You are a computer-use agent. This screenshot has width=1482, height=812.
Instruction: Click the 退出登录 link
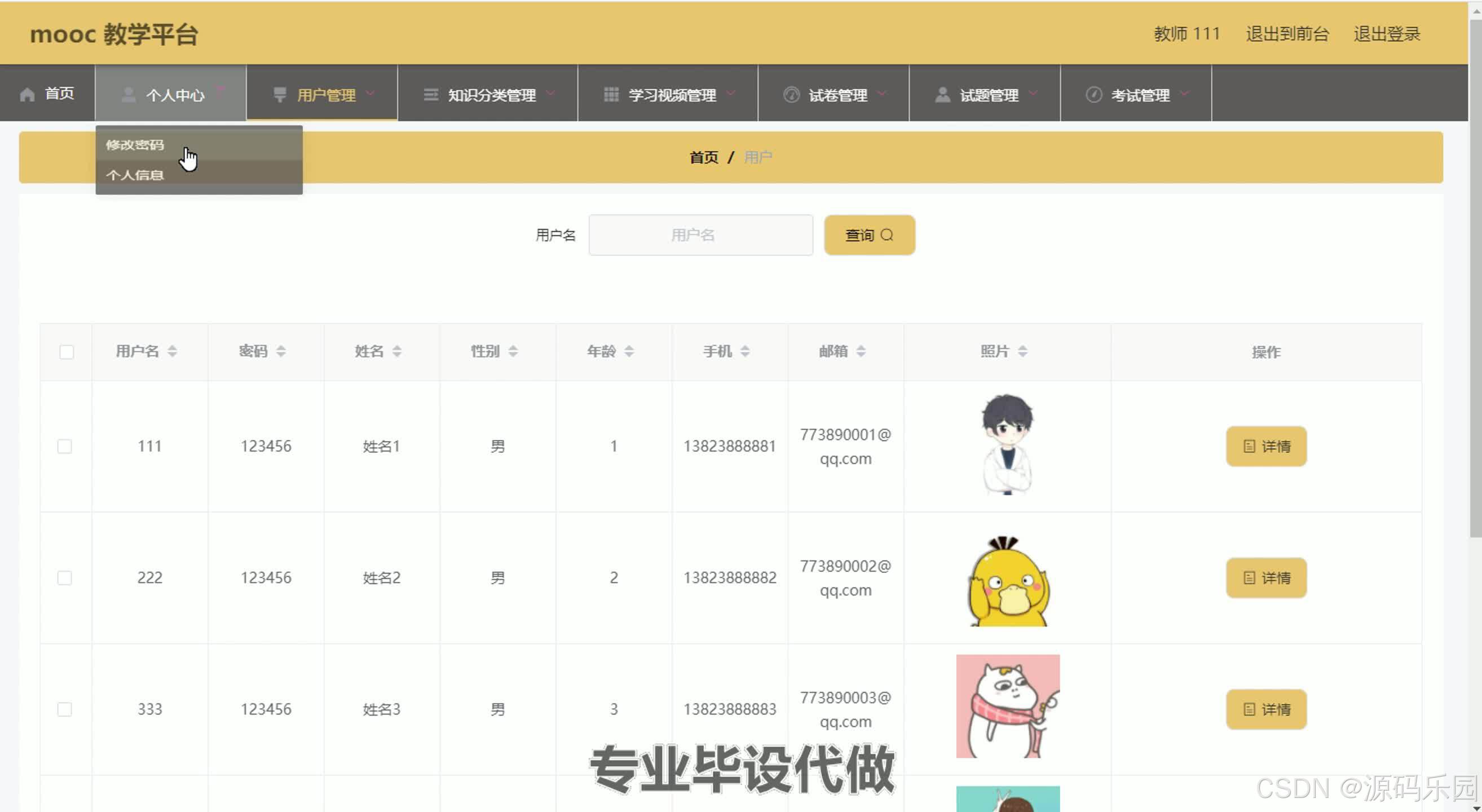1387,33
